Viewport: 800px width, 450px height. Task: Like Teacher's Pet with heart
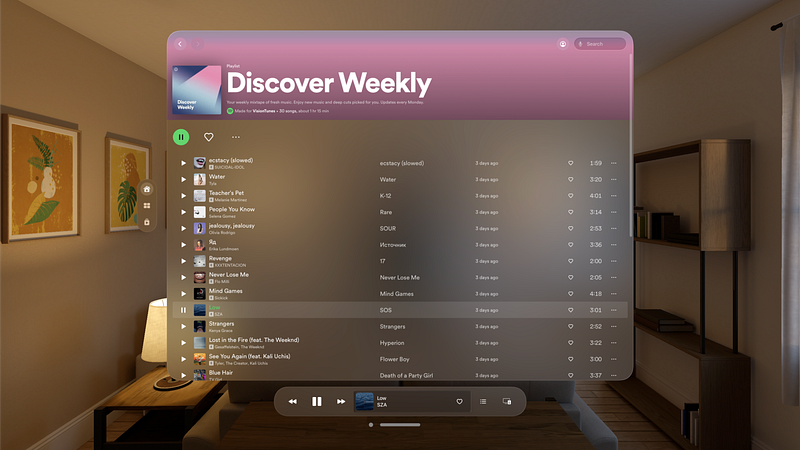pos(570,196)
